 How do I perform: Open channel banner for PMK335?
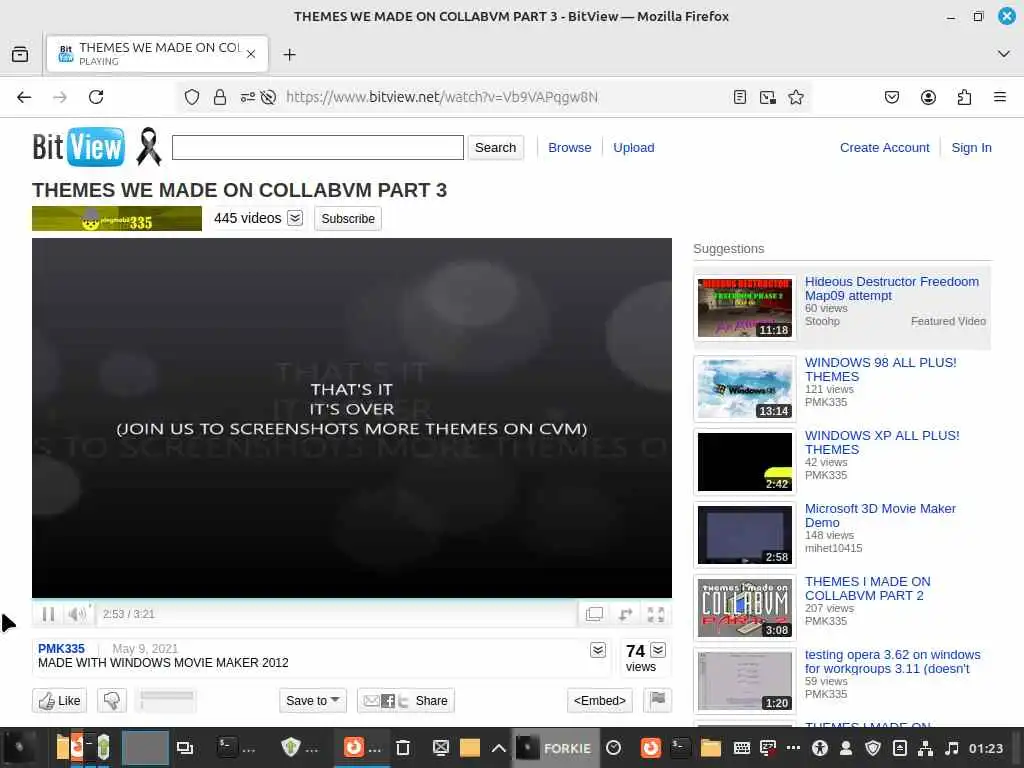(117, 219)
